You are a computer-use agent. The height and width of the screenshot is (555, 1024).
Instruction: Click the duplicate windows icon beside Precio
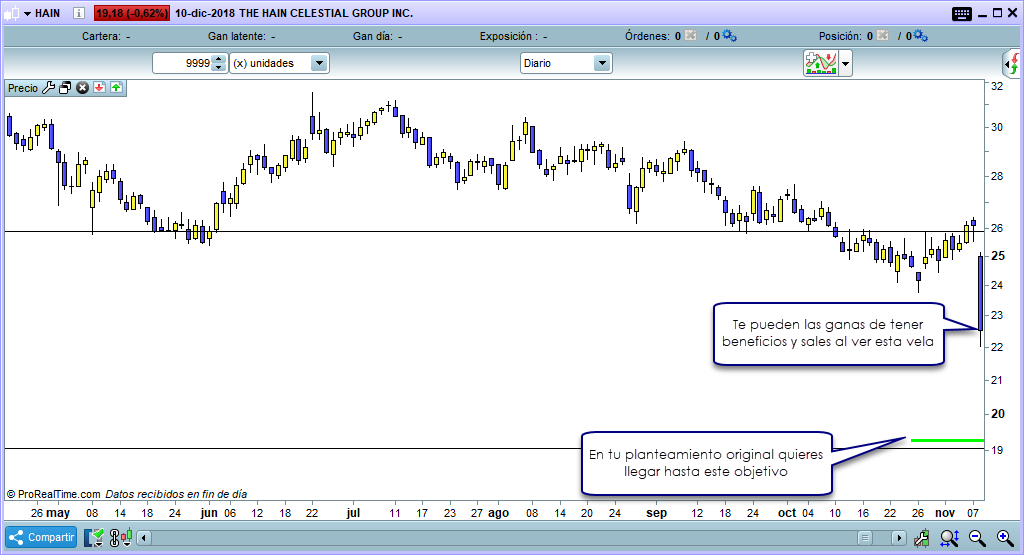[x=65, y=88]
